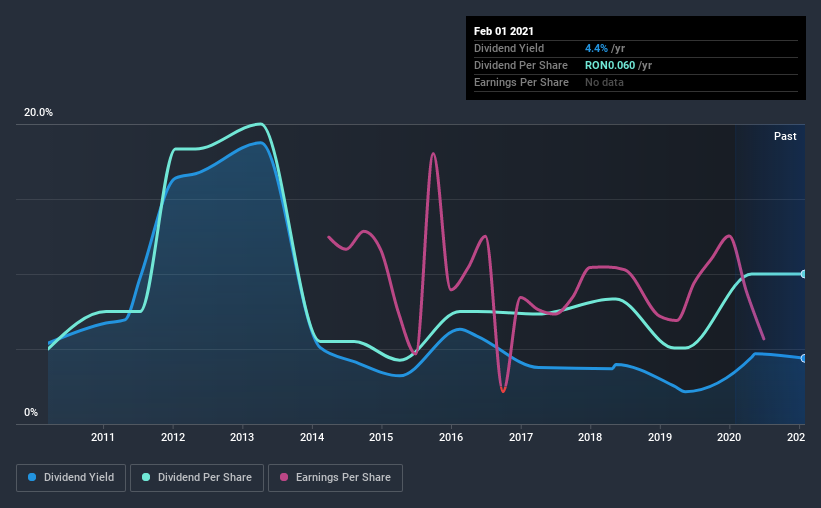This screenshot has height=508, width=821.
Task: Click the 2011 x-axis label
Action: [x=103, y=437]
